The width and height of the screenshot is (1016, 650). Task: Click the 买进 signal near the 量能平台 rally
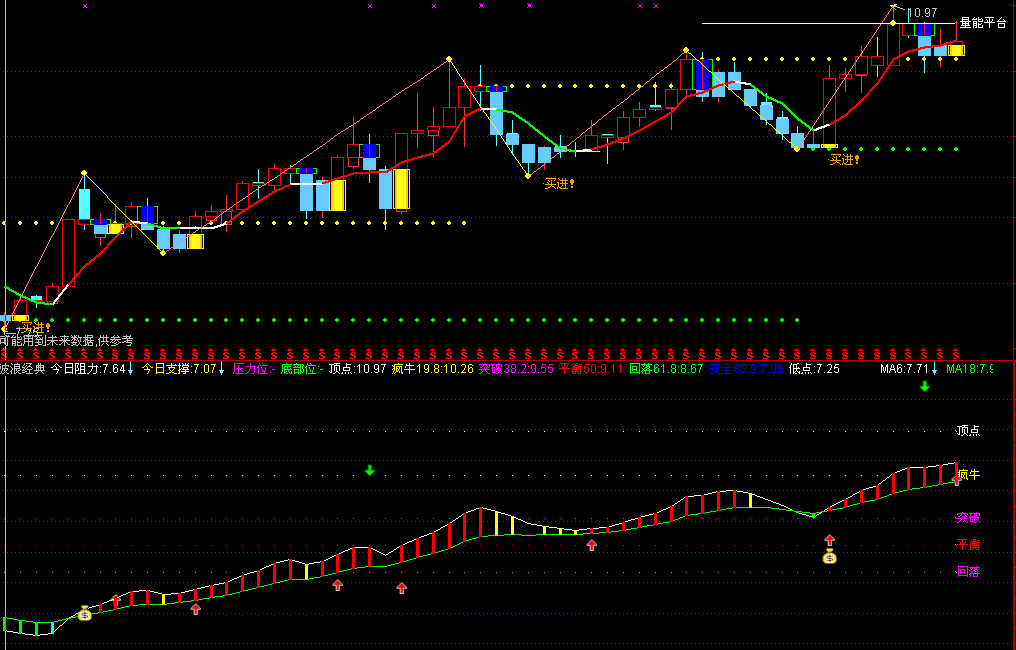click(844, 159)
